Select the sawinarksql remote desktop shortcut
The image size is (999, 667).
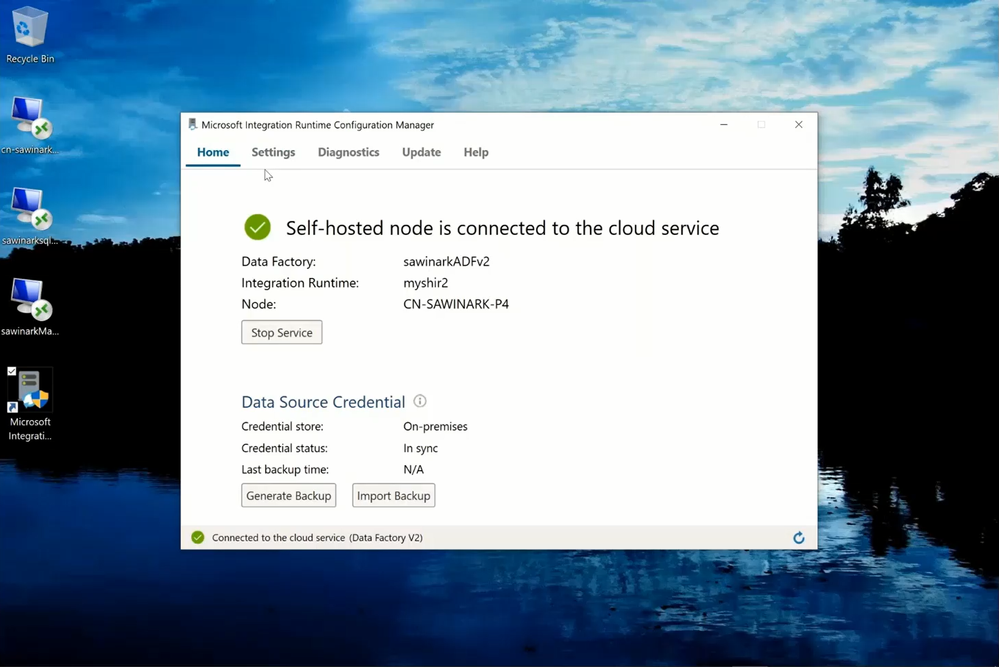tap(29, 217)
